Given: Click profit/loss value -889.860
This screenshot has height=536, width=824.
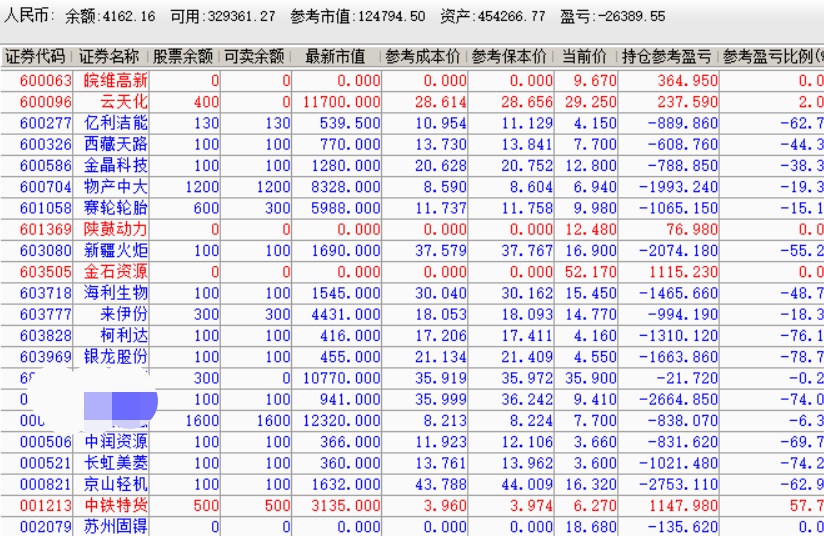Looking at the screenshot, I should point(683,123).
